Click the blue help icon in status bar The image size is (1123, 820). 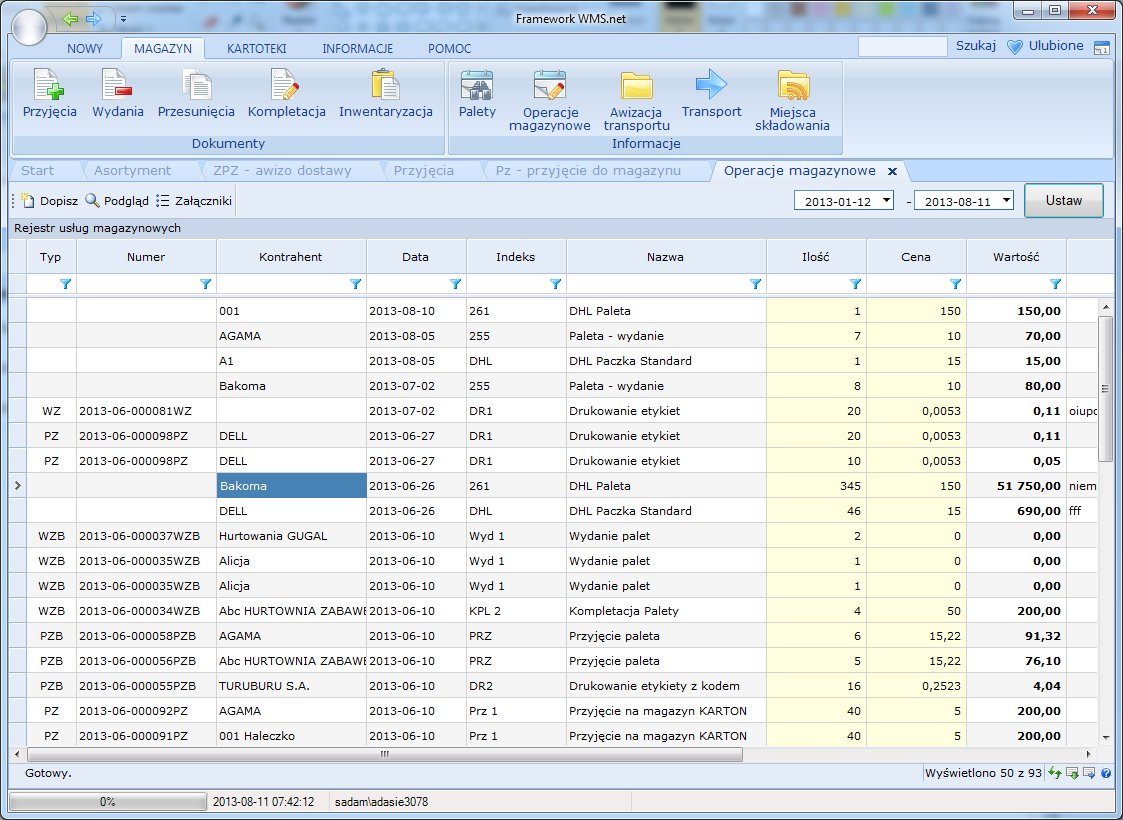(1107, 773)
